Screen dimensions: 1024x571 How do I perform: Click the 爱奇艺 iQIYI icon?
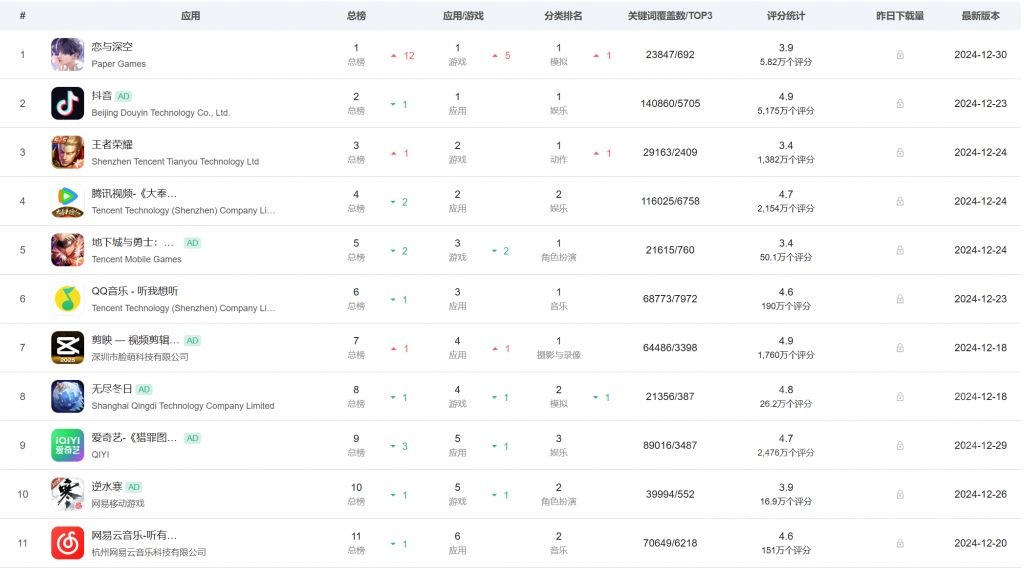[67, 446]
